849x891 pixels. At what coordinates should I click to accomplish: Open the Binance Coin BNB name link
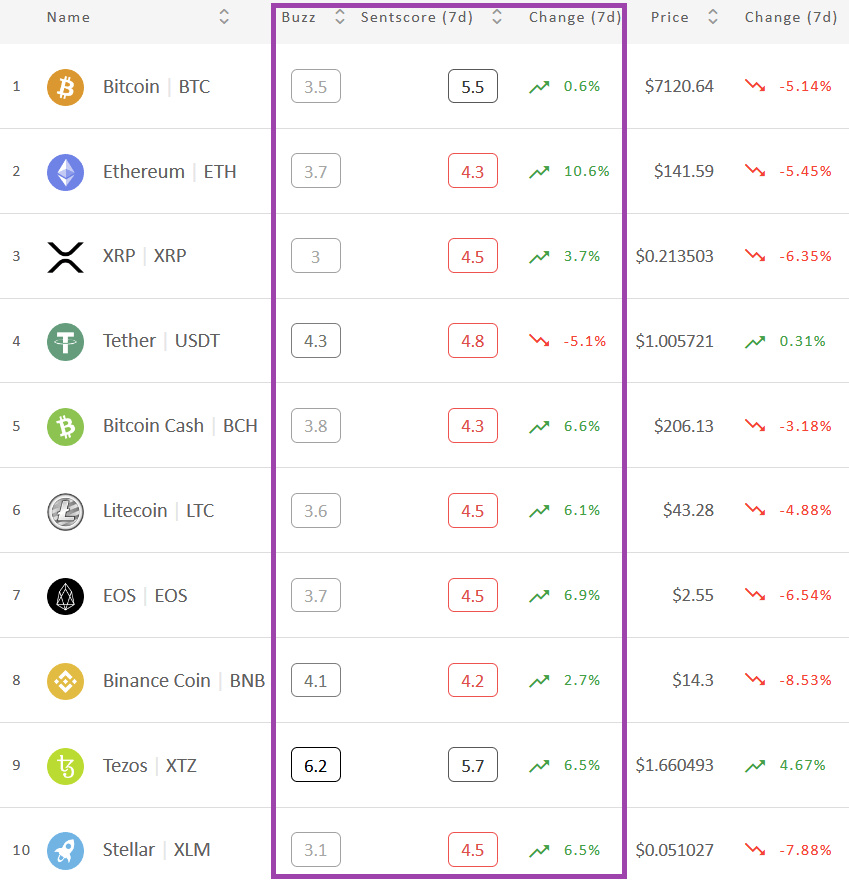point(184,680)
